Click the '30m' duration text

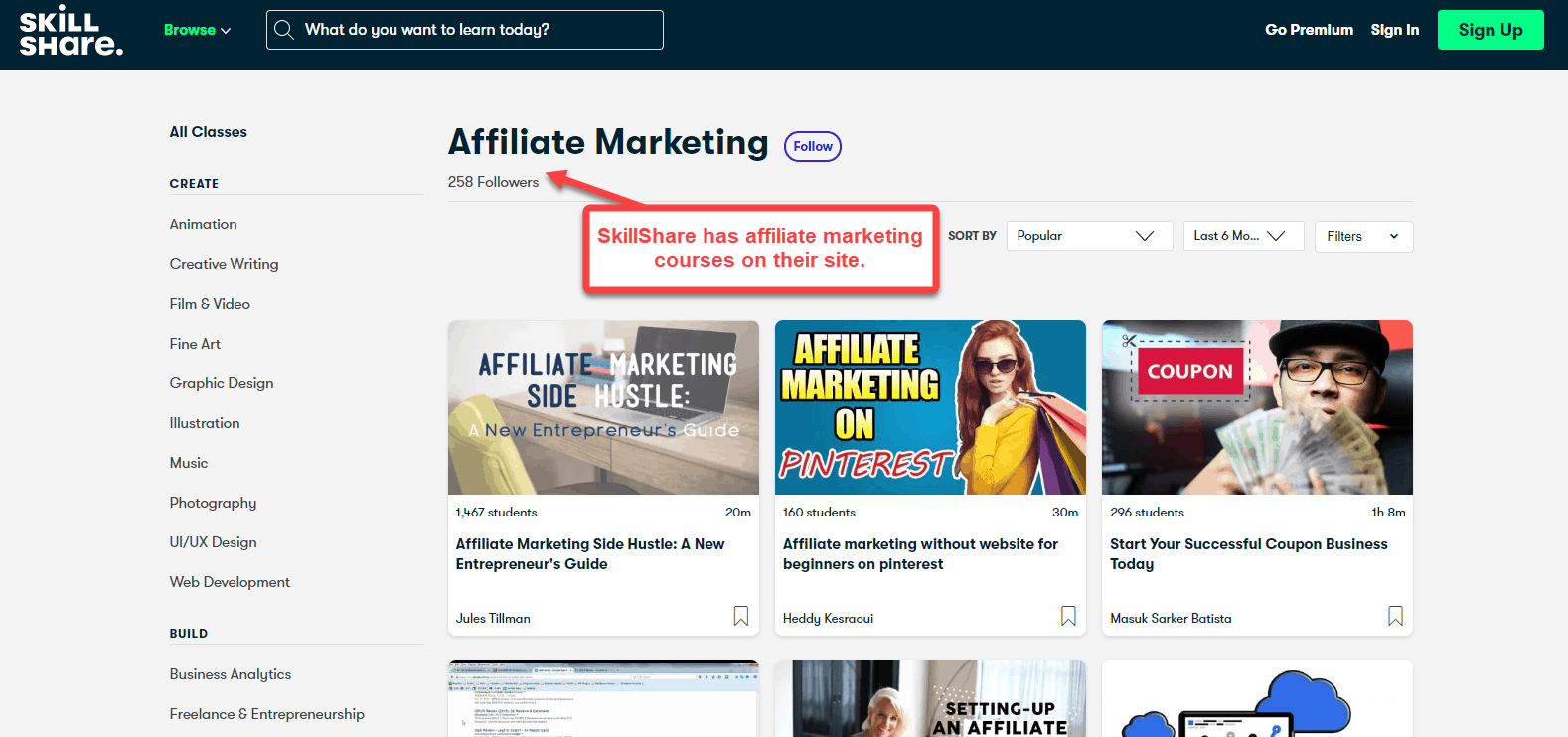click(x=1065, y=513)
